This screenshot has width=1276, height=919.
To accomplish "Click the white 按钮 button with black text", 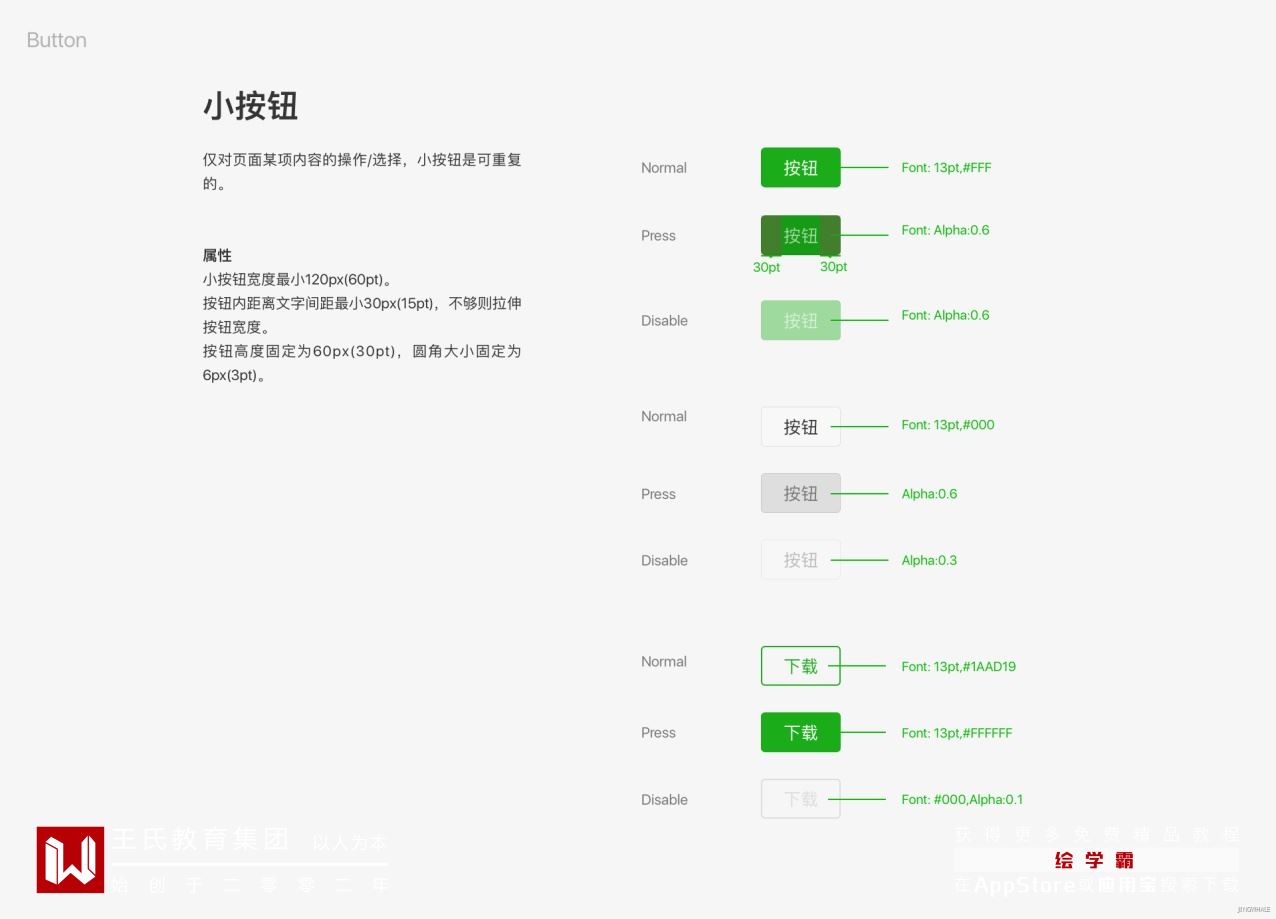I will [800, 426].
